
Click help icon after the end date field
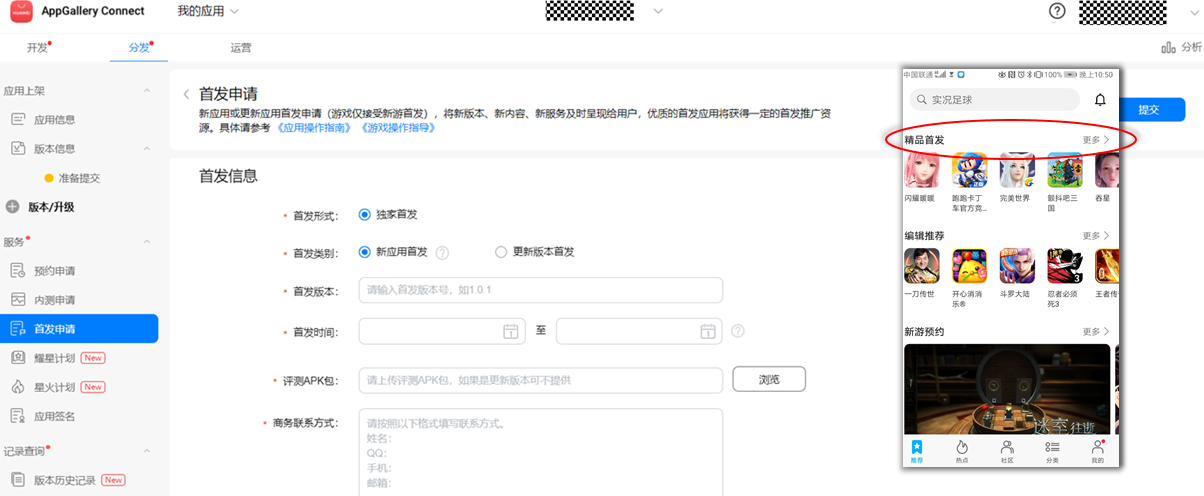click(738, 331)
